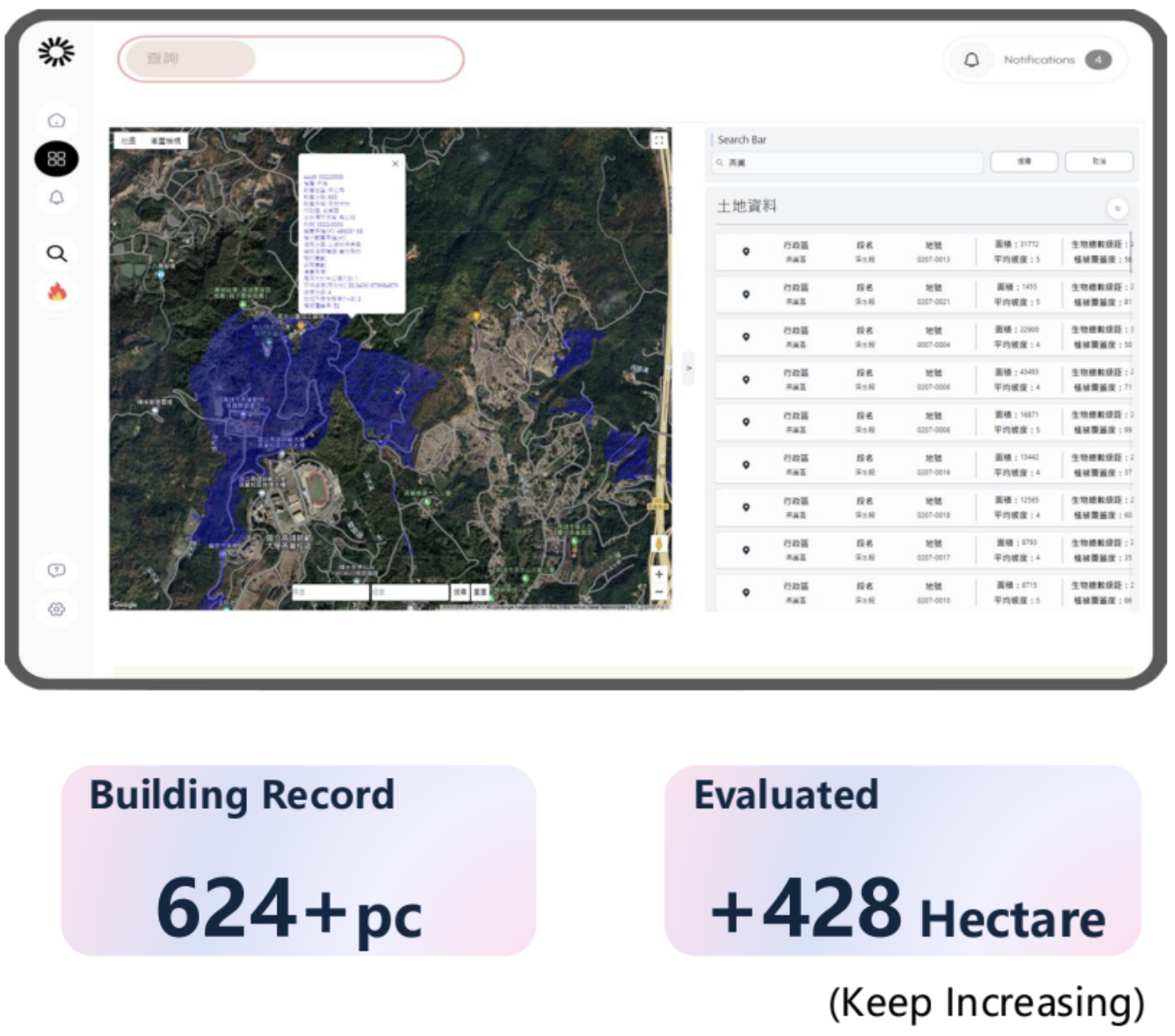The height and width of the screenshot is (1036, 1175).
Task: Click the pin icon for area 13442 row
Action: [746, 465]
